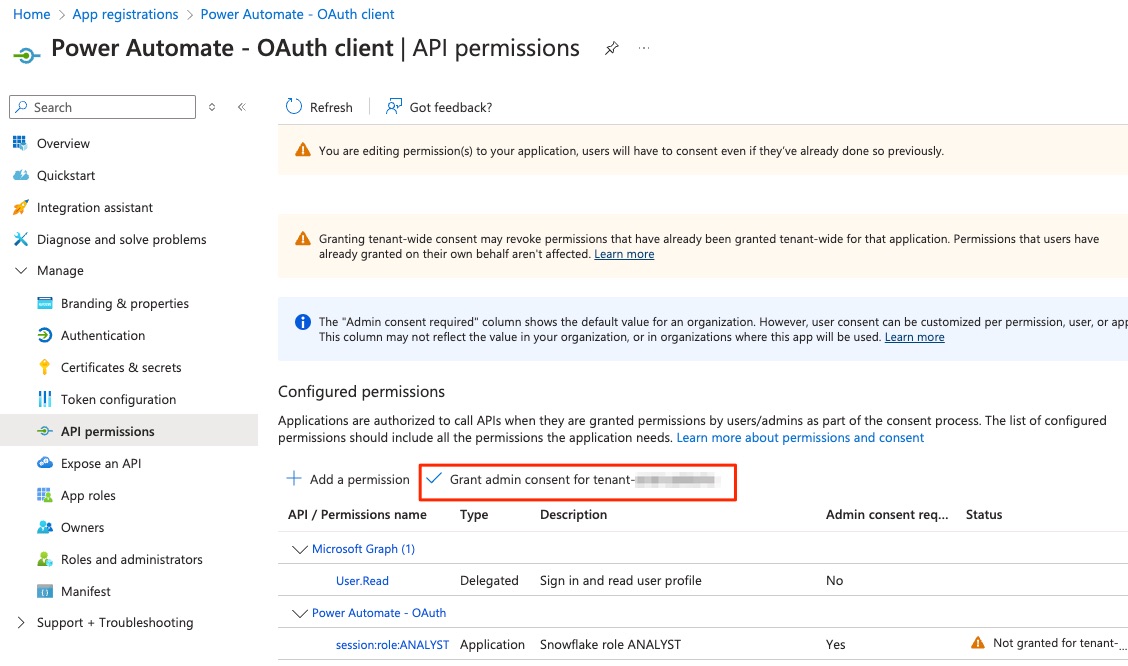The height and width of the screenshot is (666, 1128).
Task: Click the pin icon beside the page title
Action: (611, 48)
